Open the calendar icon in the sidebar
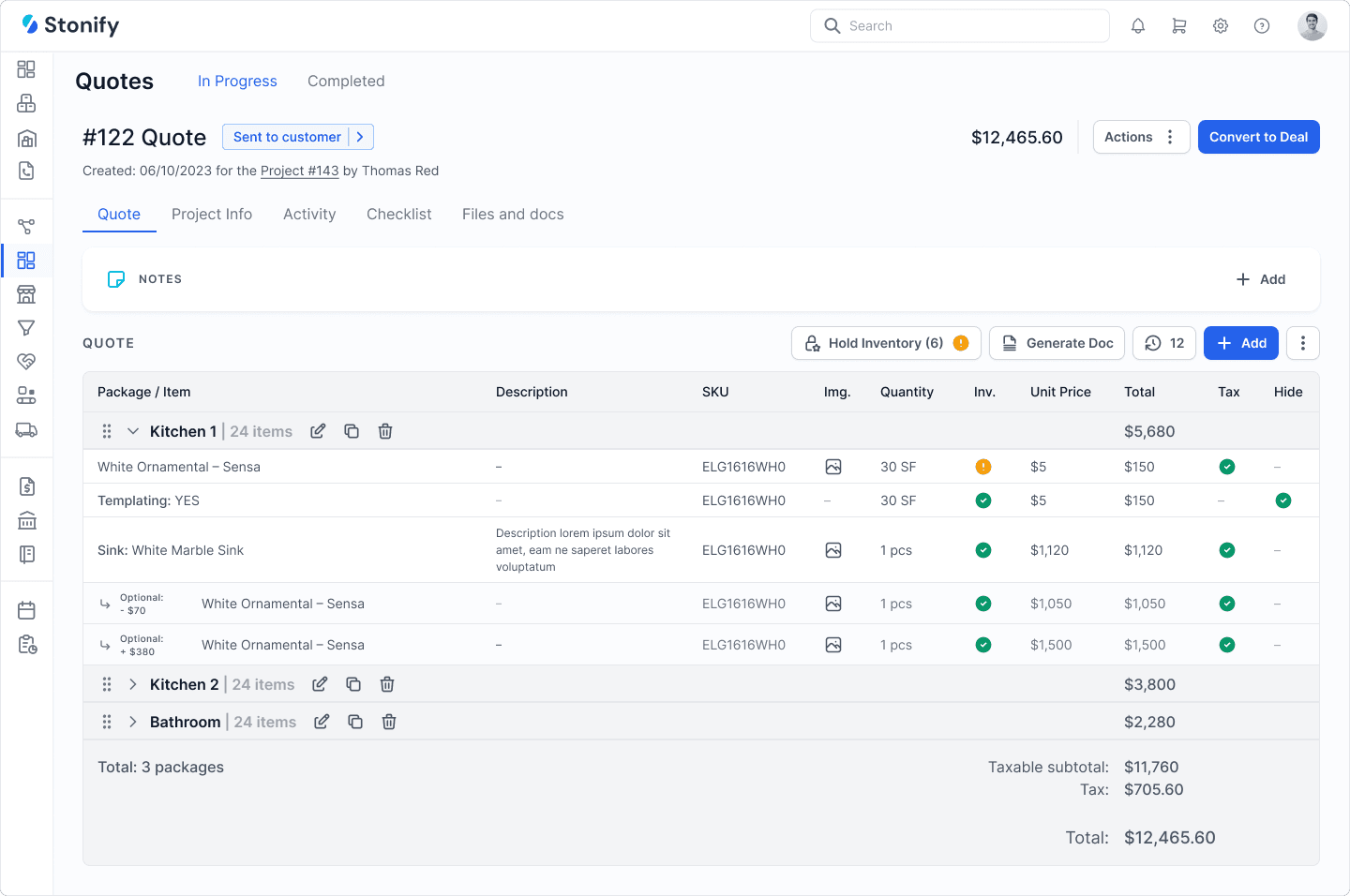Image resolution: width=1350 pixels, height=896 pixels. tap(26, 609)
